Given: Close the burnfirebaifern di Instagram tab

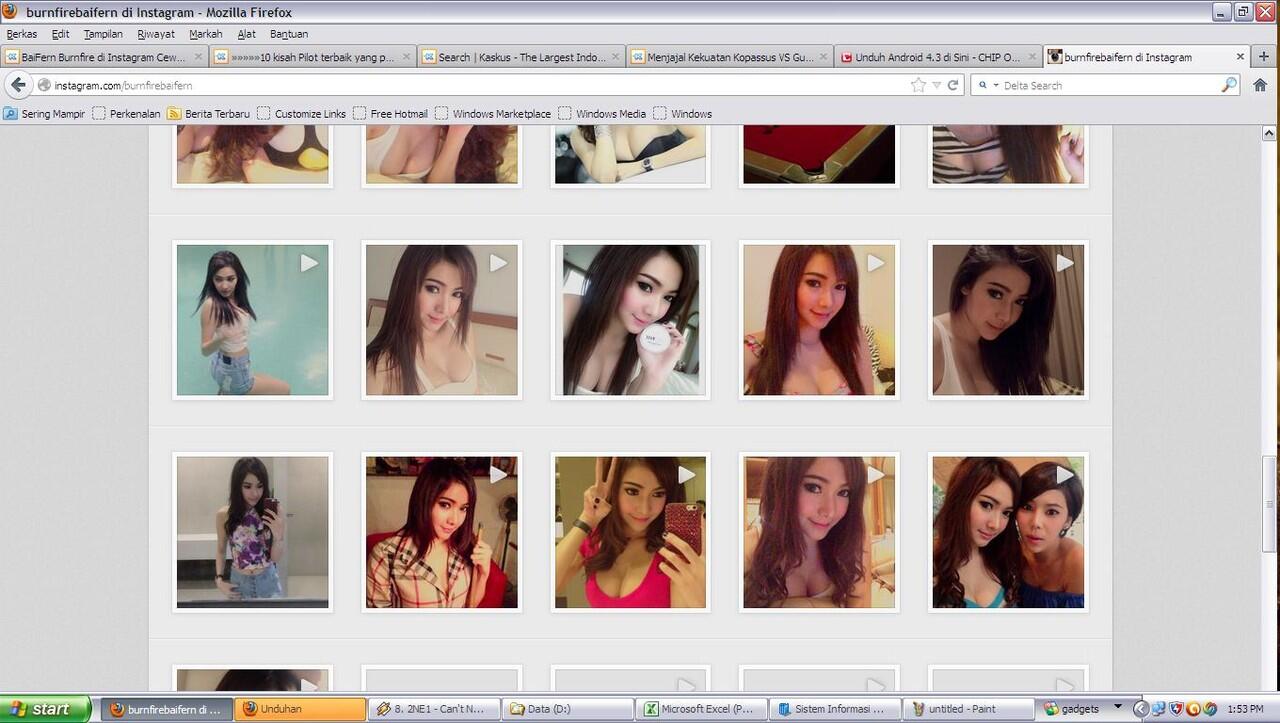Looking at the screenshot, I should 1241,57.
